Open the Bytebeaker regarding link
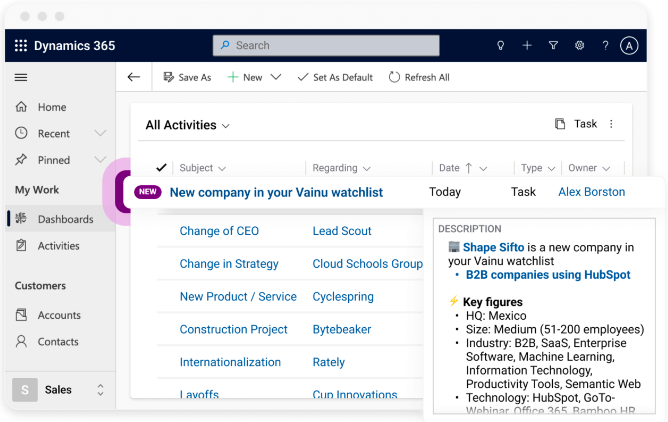The width and height of the screenshot is (668, 422). (342, 329)
